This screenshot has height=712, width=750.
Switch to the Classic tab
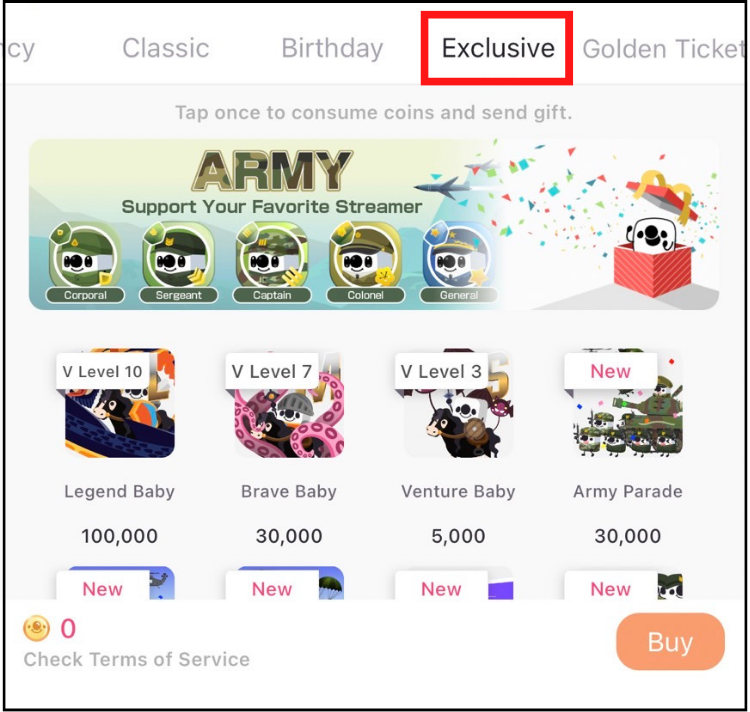pos(166,48)
